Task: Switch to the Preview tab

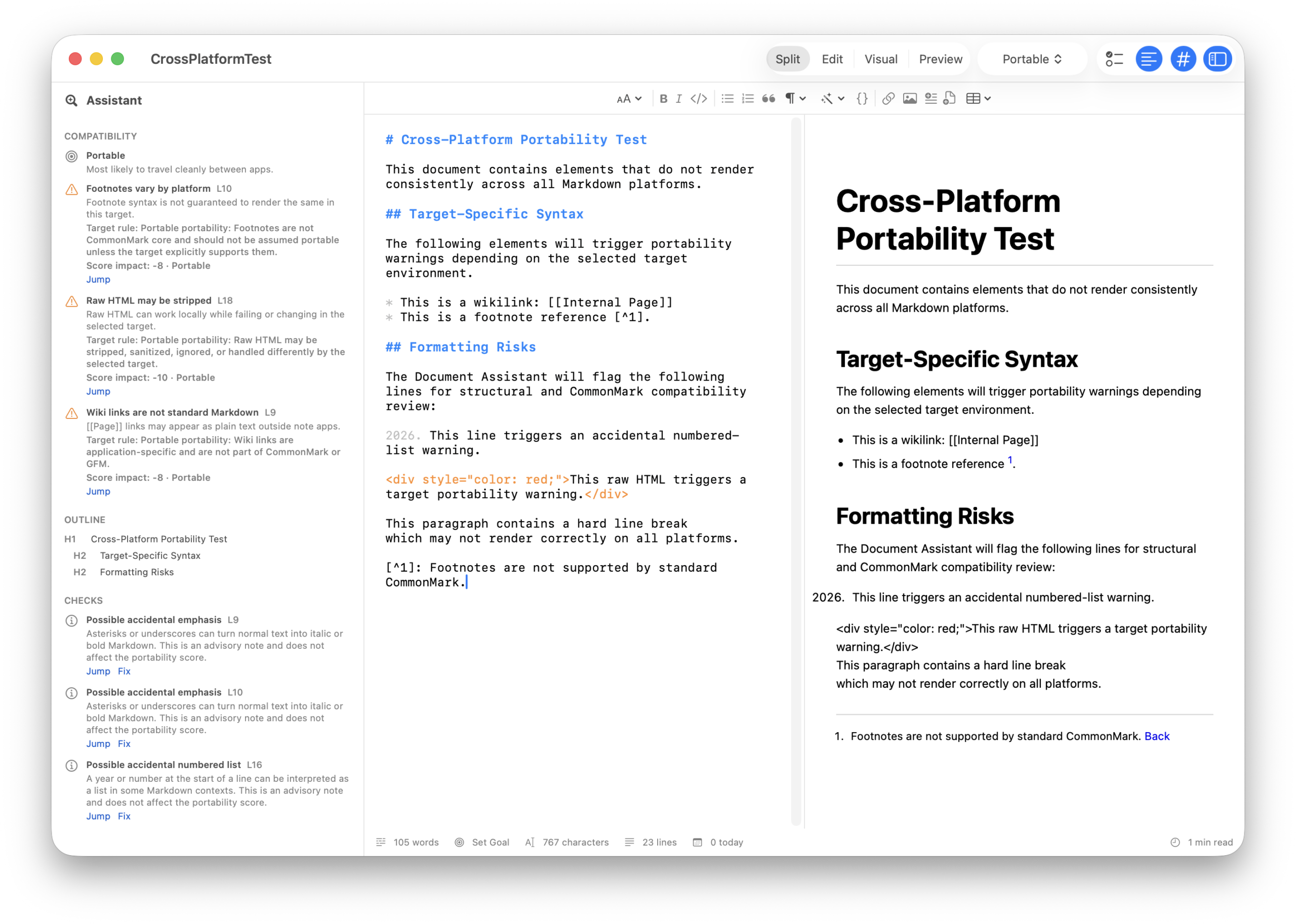Action: (940, 59)
